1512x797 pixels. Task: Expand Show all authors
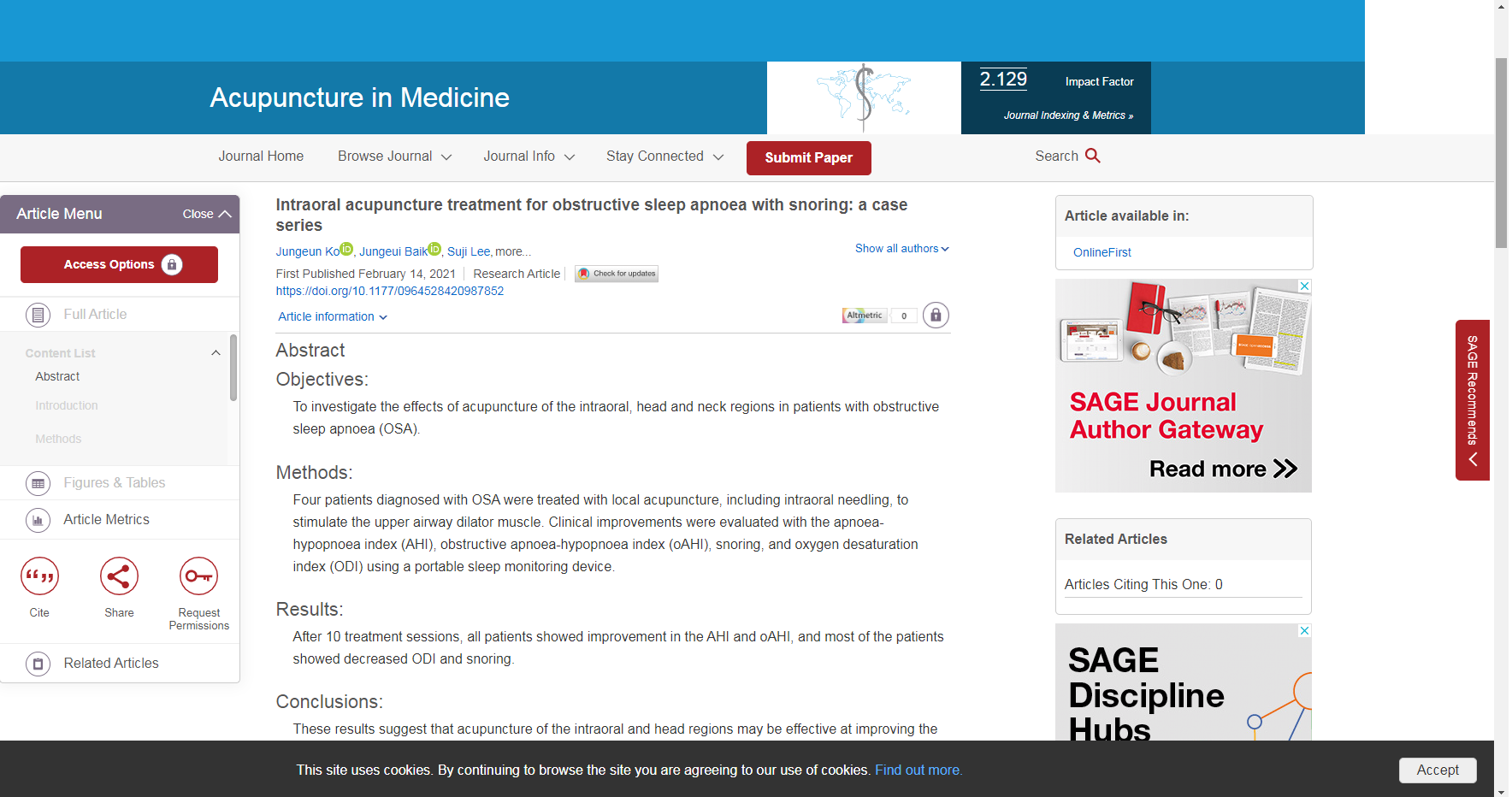901,249
